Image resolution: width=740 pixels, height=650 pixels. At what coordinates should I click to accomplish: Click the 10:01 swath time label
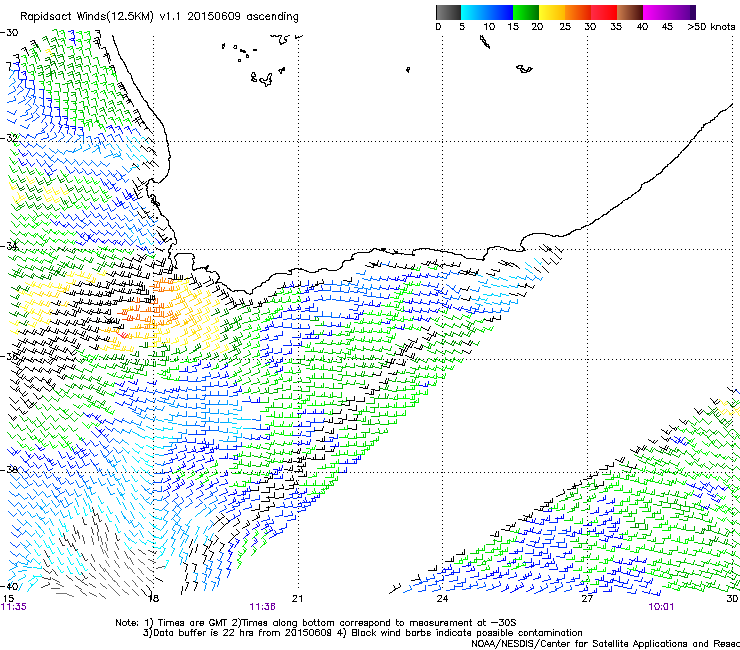[661, 607]
